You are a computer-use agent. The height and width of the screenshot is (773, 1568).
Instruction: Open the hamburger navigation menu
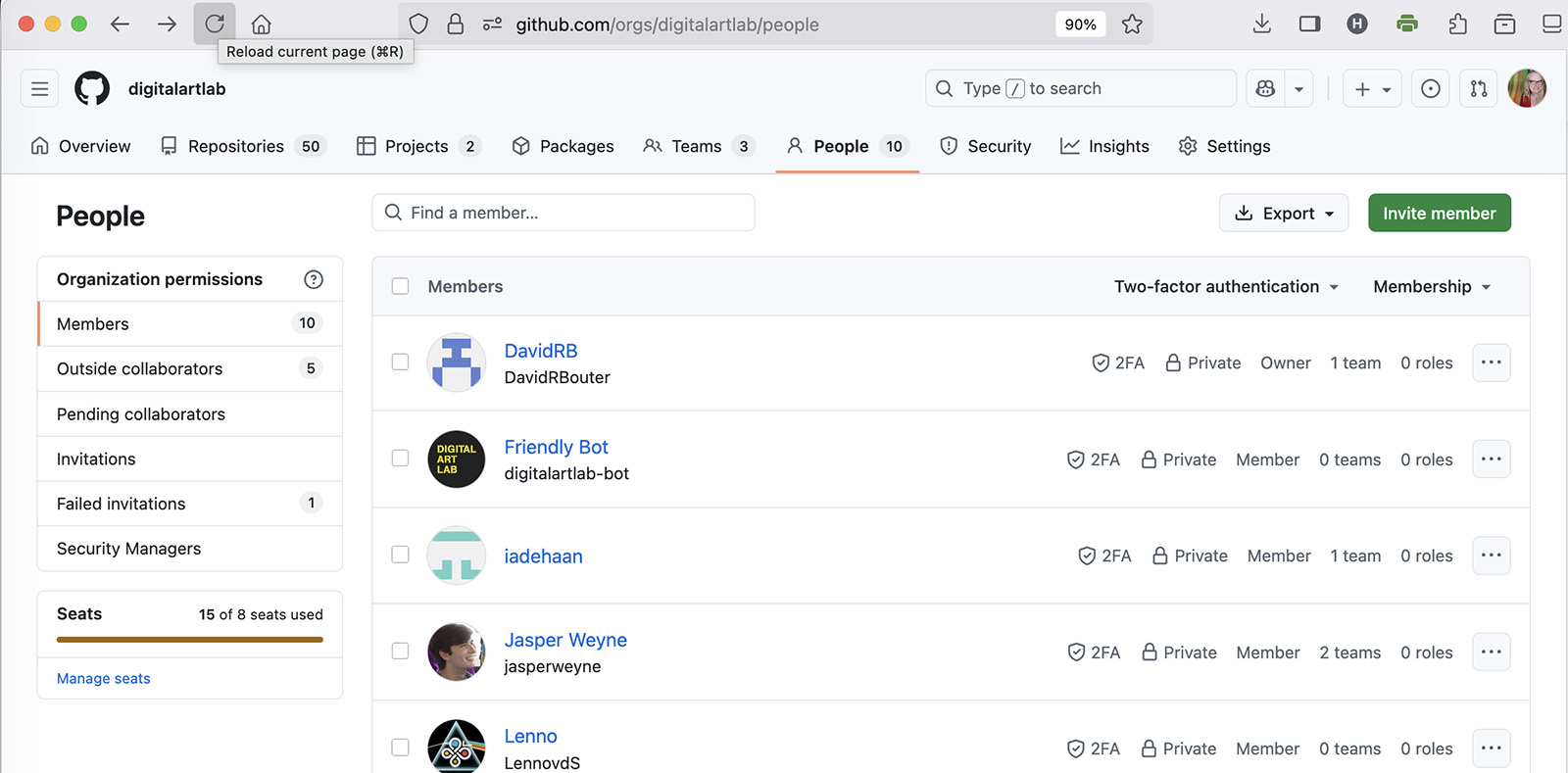39,89
